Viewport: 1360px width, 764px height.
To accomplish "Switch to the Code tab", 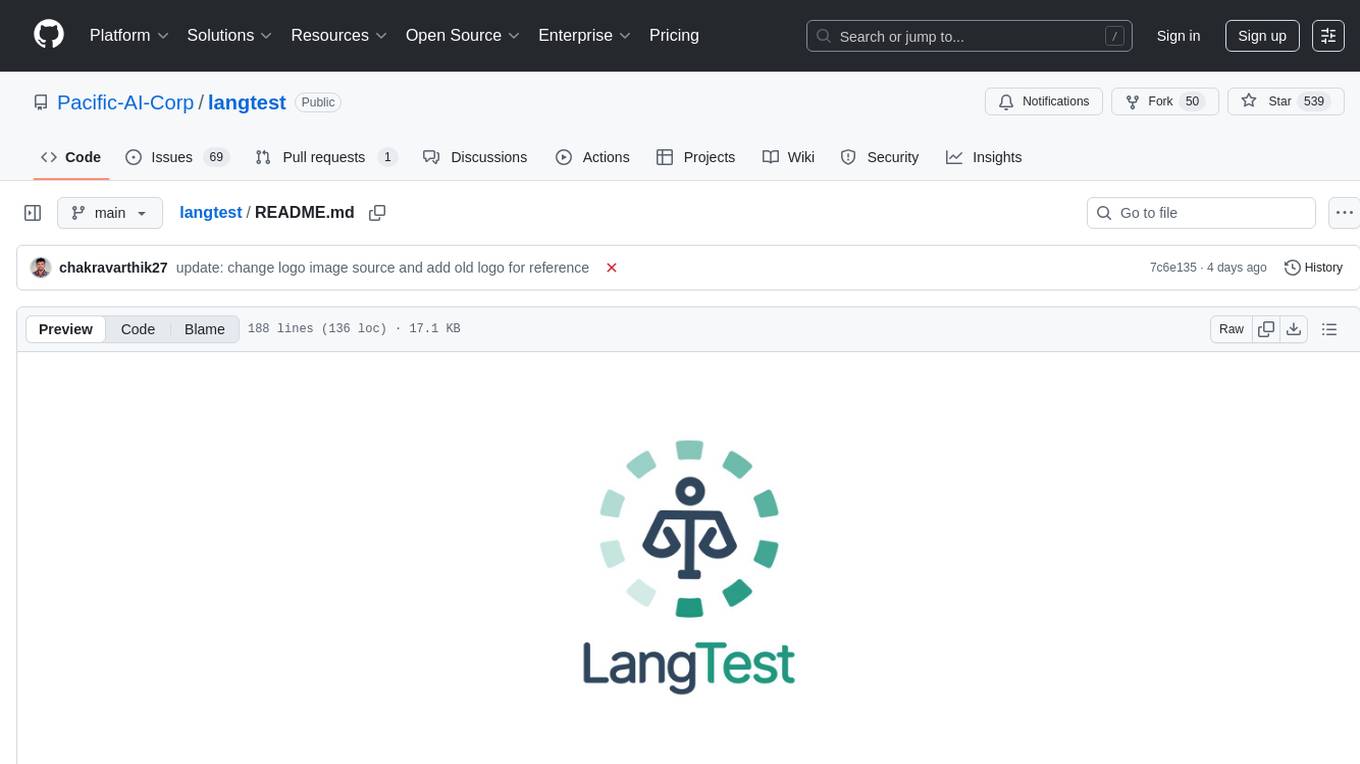I will [x=71, y=157].
